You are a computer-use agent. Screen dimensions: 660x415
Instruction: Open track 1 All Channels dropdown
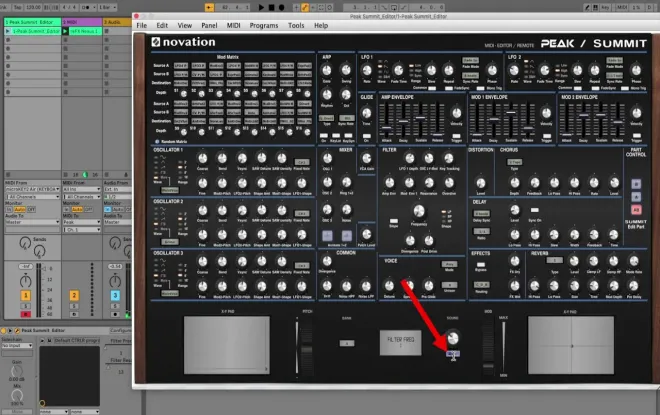point(32,197)
